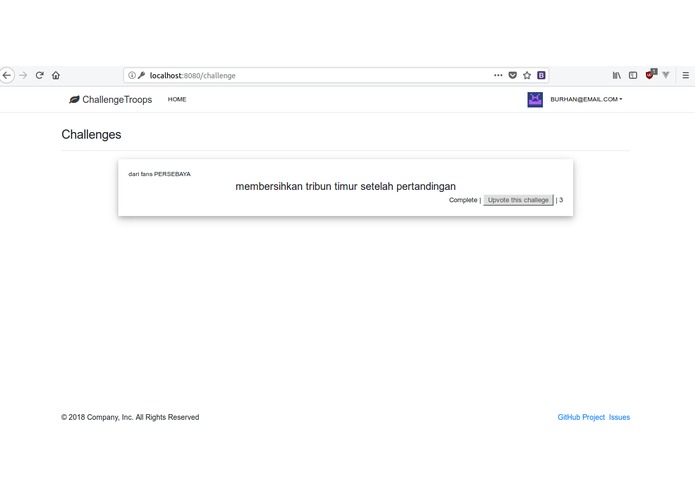Bookmark this page with the star icon
The image size is (695, 494).
527,75
